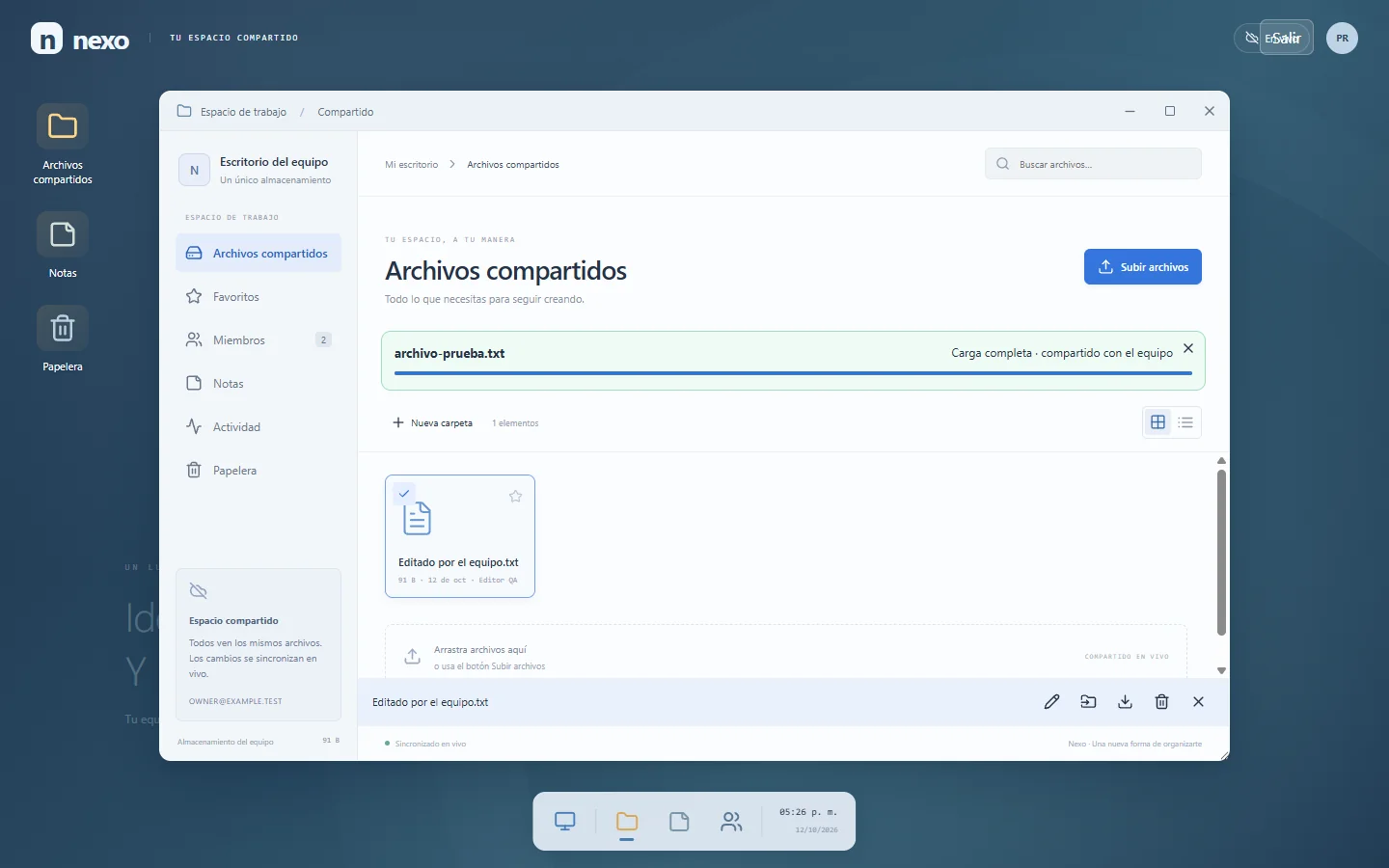Open the Editado por el equipo.txt file card
The image size is (1389, 868).
460,536
